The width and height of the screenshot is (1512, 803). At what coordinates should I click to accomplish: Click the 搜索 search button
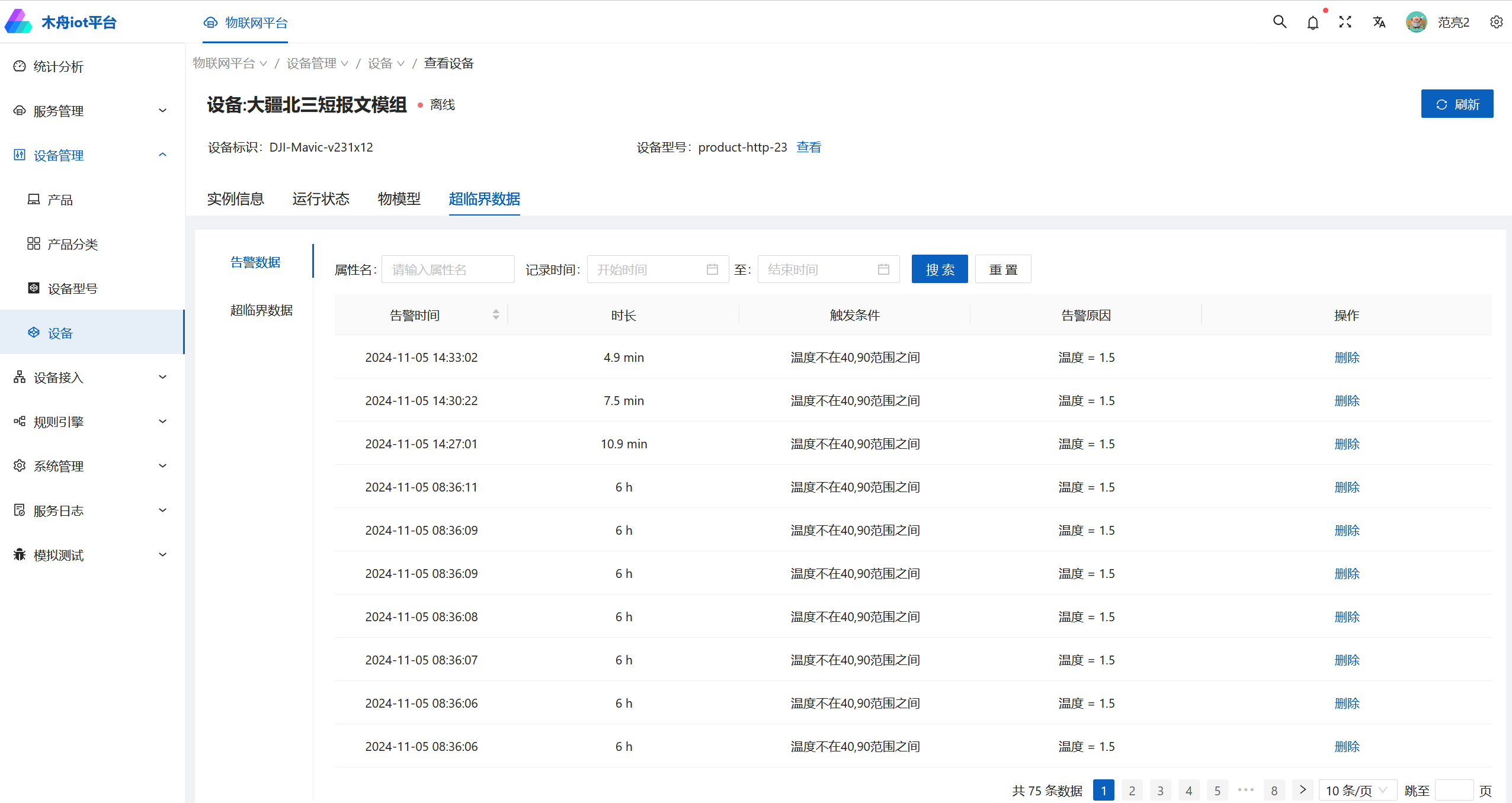pos(940,269)
